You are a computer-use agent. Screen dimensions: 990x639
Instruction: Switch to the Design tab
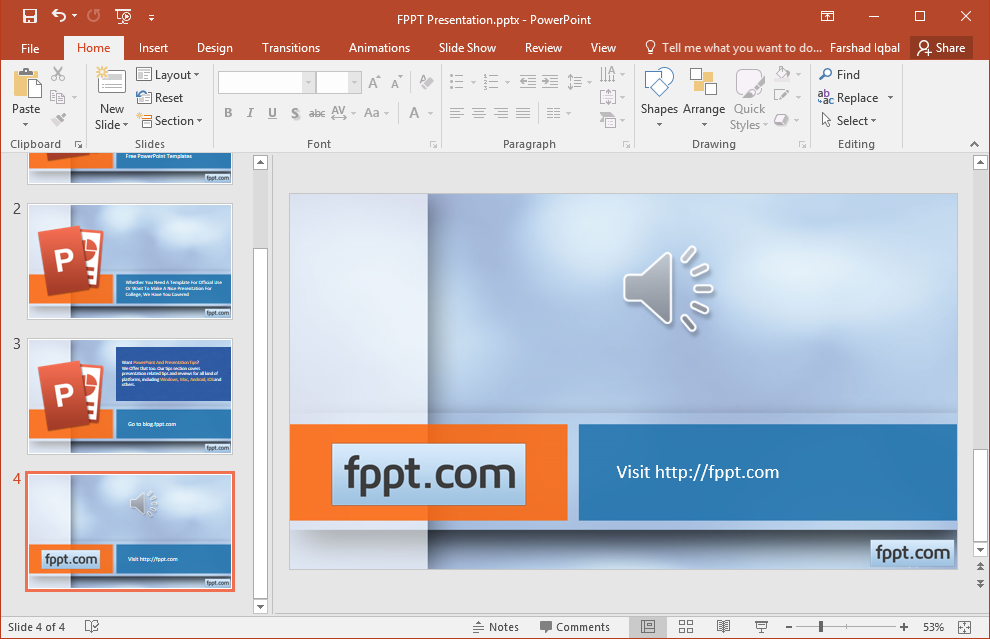(x=214, y=47)
